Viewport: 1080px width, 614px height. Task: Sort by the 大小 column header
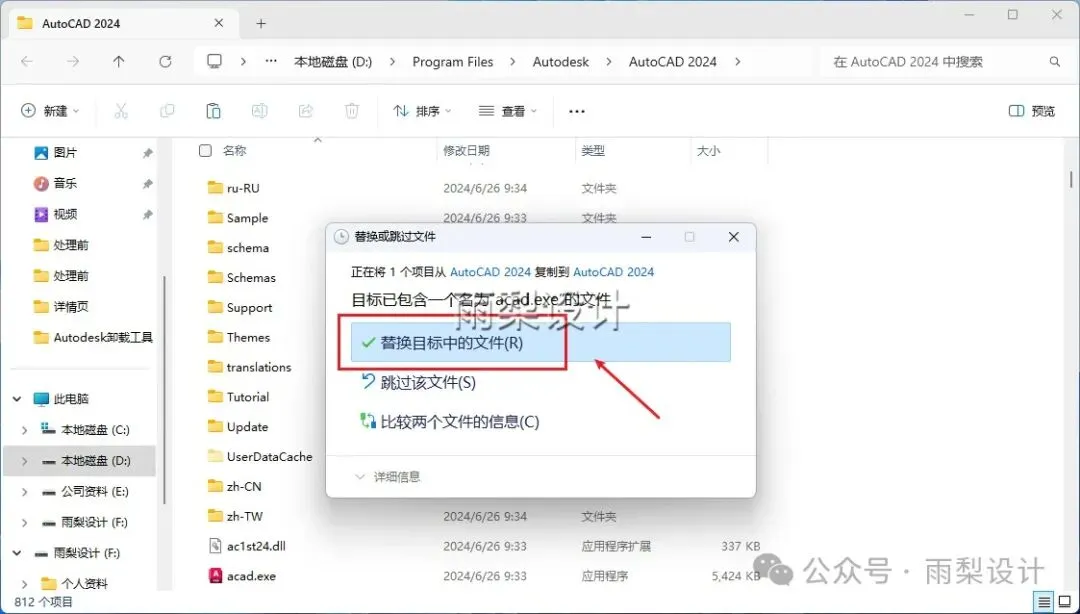click(708, 150)
